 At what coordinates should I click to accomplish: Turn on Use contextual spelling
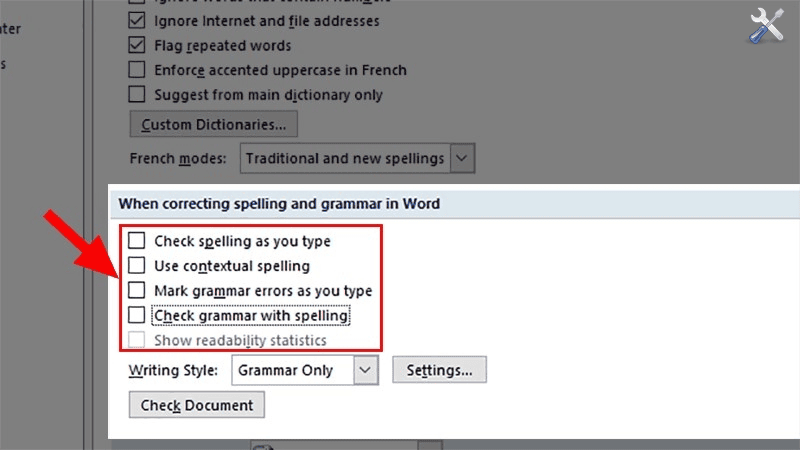[x=137, y=266]
